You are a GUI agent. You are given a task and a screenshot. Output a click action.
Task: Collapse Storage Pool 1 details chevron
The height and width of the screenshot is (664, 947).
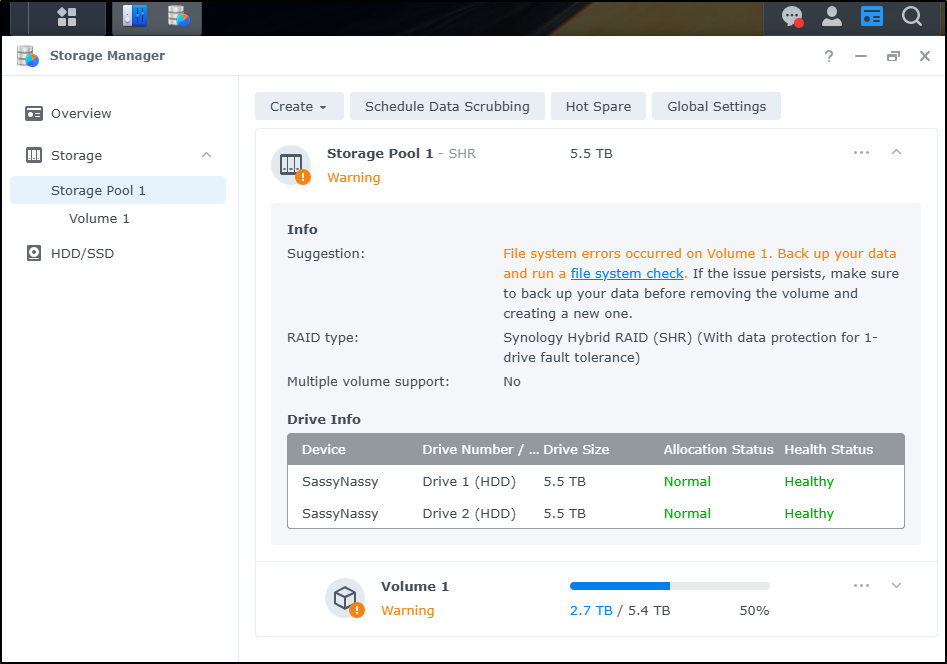[896, 152]
